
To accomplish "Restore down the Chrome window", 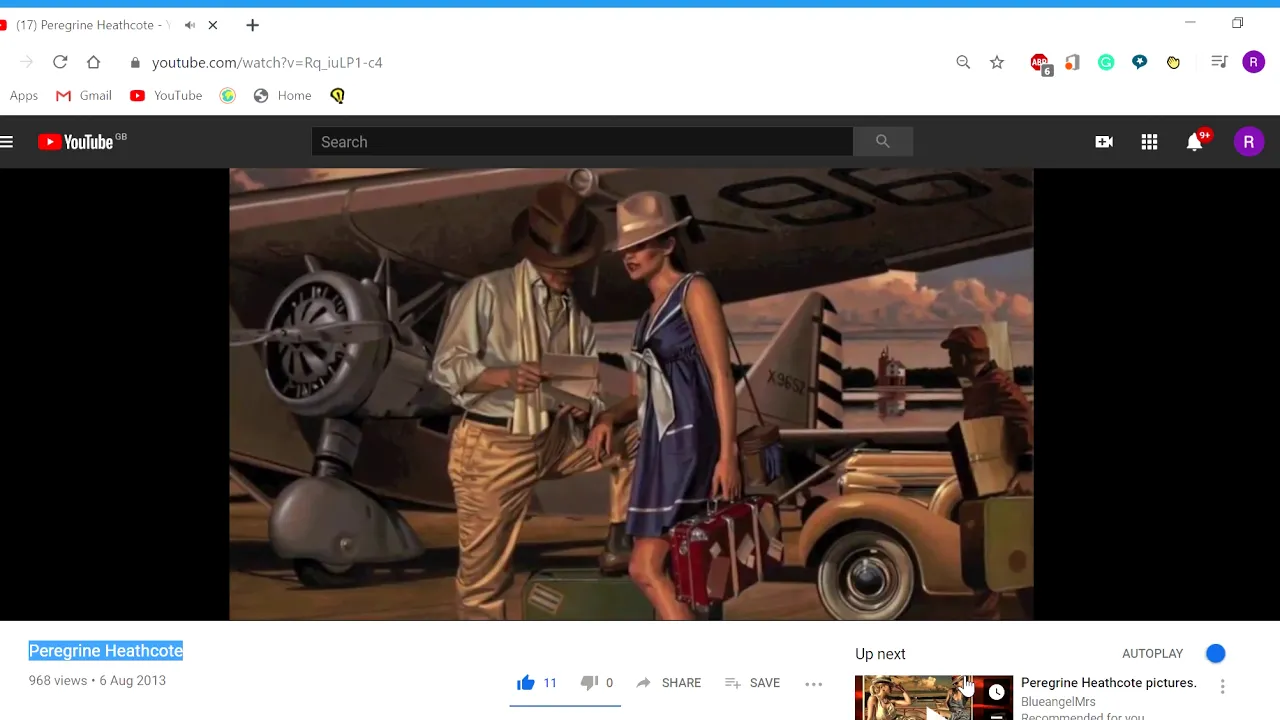I will (x=1237, y=23).
